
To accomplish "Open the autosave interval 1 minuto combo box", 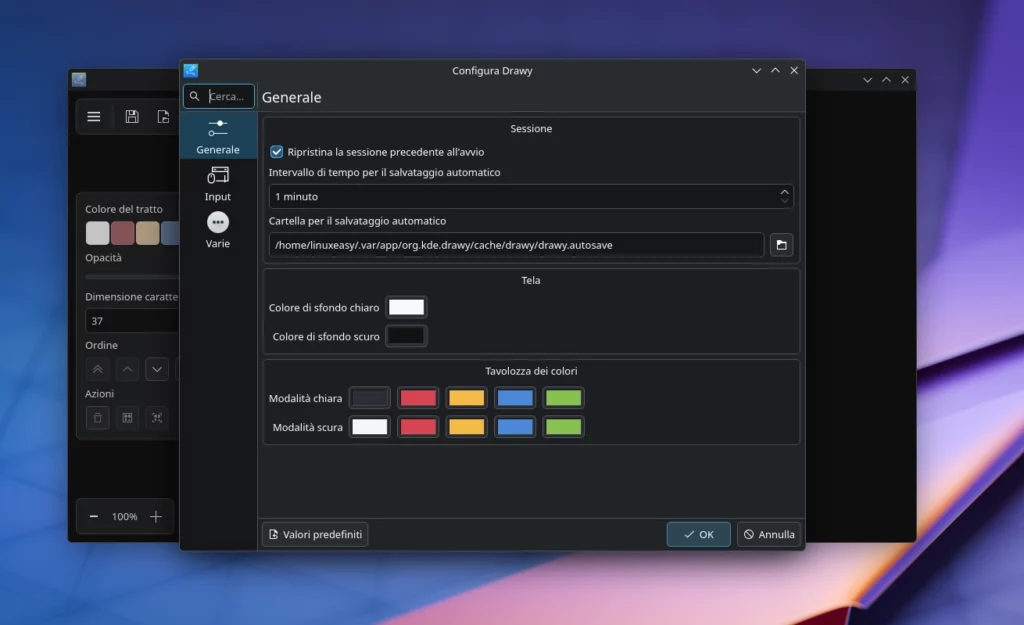I will point(531,197).
